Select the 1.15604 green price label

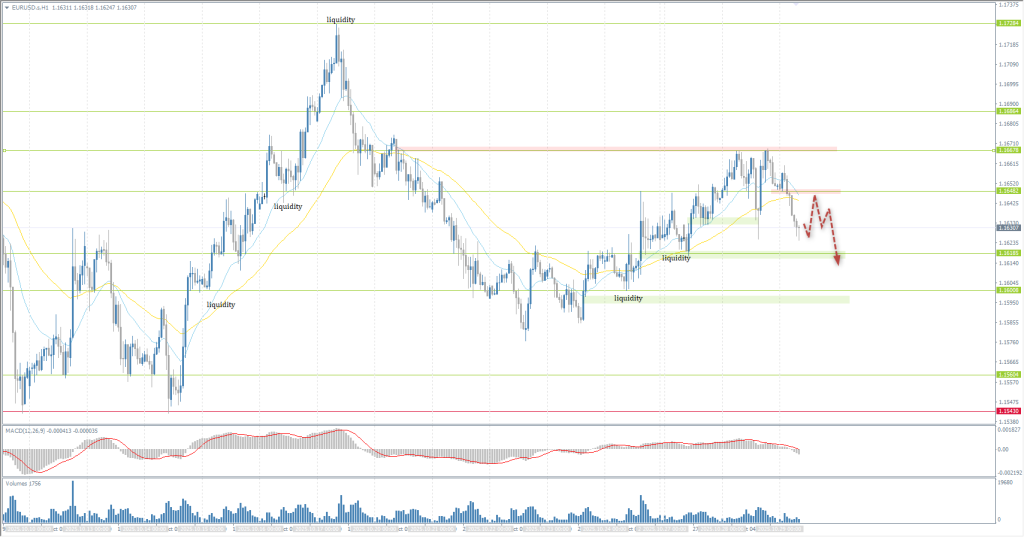click(x=1007, y=375)
